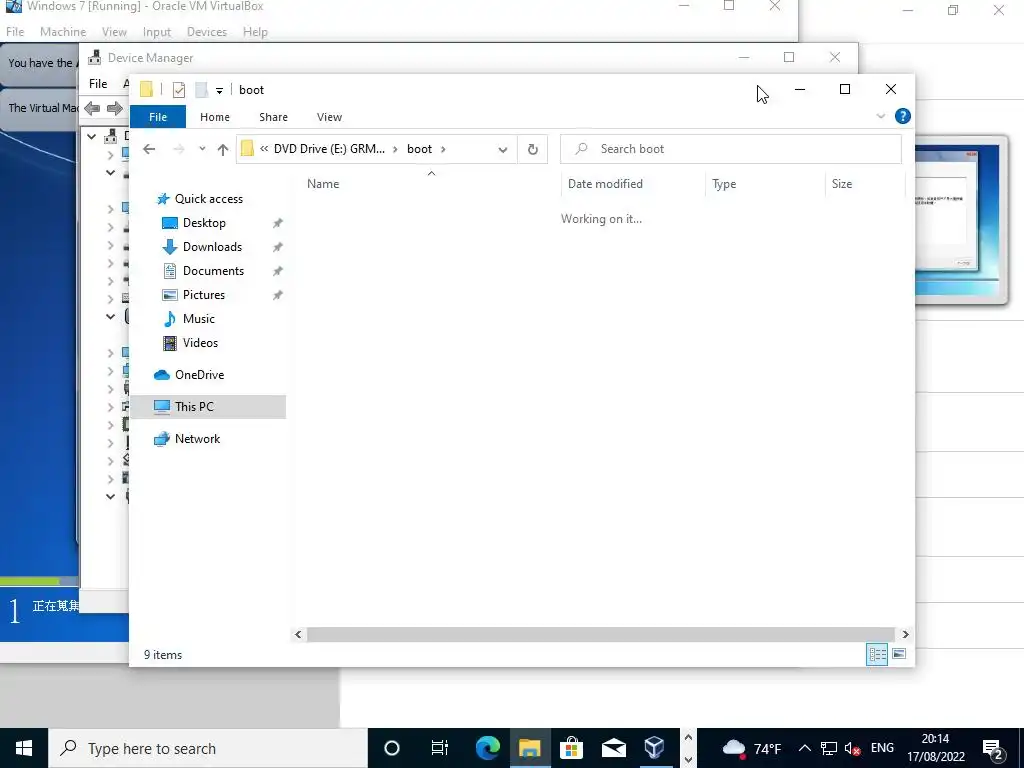Select Quick access in navigation pane

pos(208,199)
